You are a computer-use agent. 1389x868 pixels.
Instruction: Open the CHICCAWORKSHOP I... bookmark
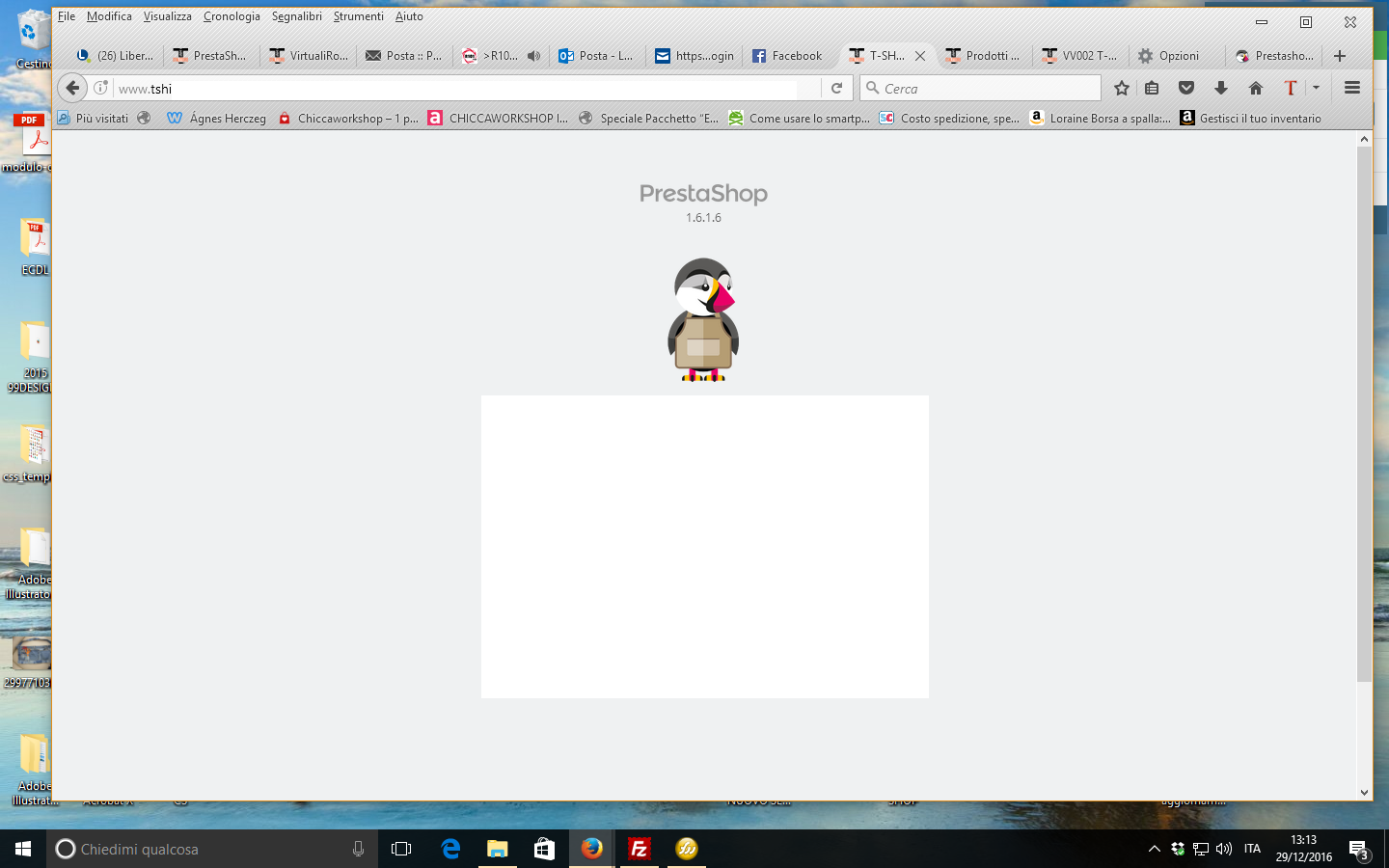click(x=498, y=118)
